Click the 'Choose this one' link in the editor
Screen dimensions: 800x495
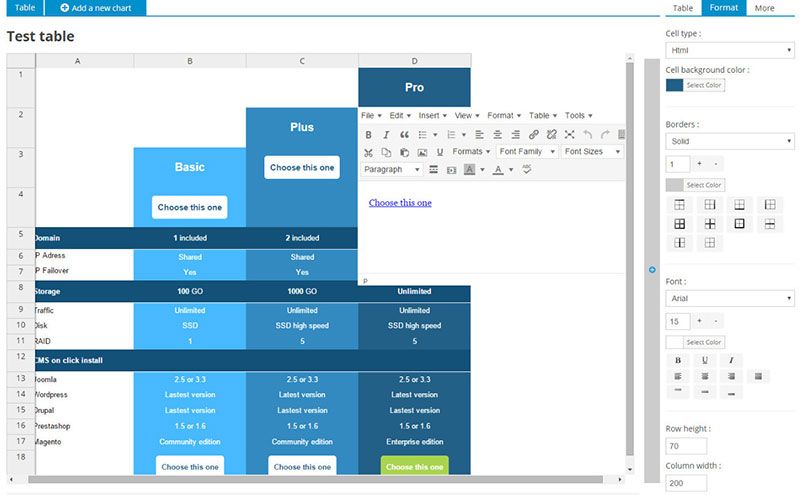[x=400, y=203]
